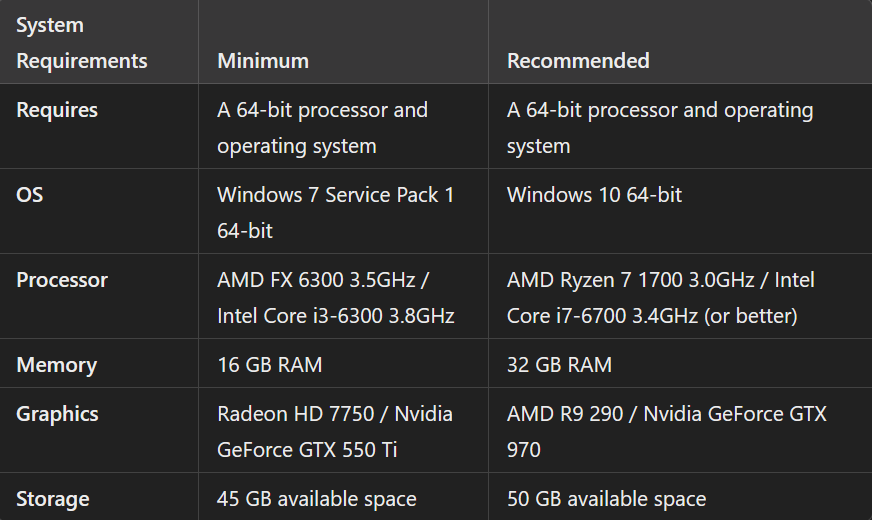Click the "Minimum" column header
Viewport: 872px width, 520px height.
pyautogui.click(x=263, y=61)
